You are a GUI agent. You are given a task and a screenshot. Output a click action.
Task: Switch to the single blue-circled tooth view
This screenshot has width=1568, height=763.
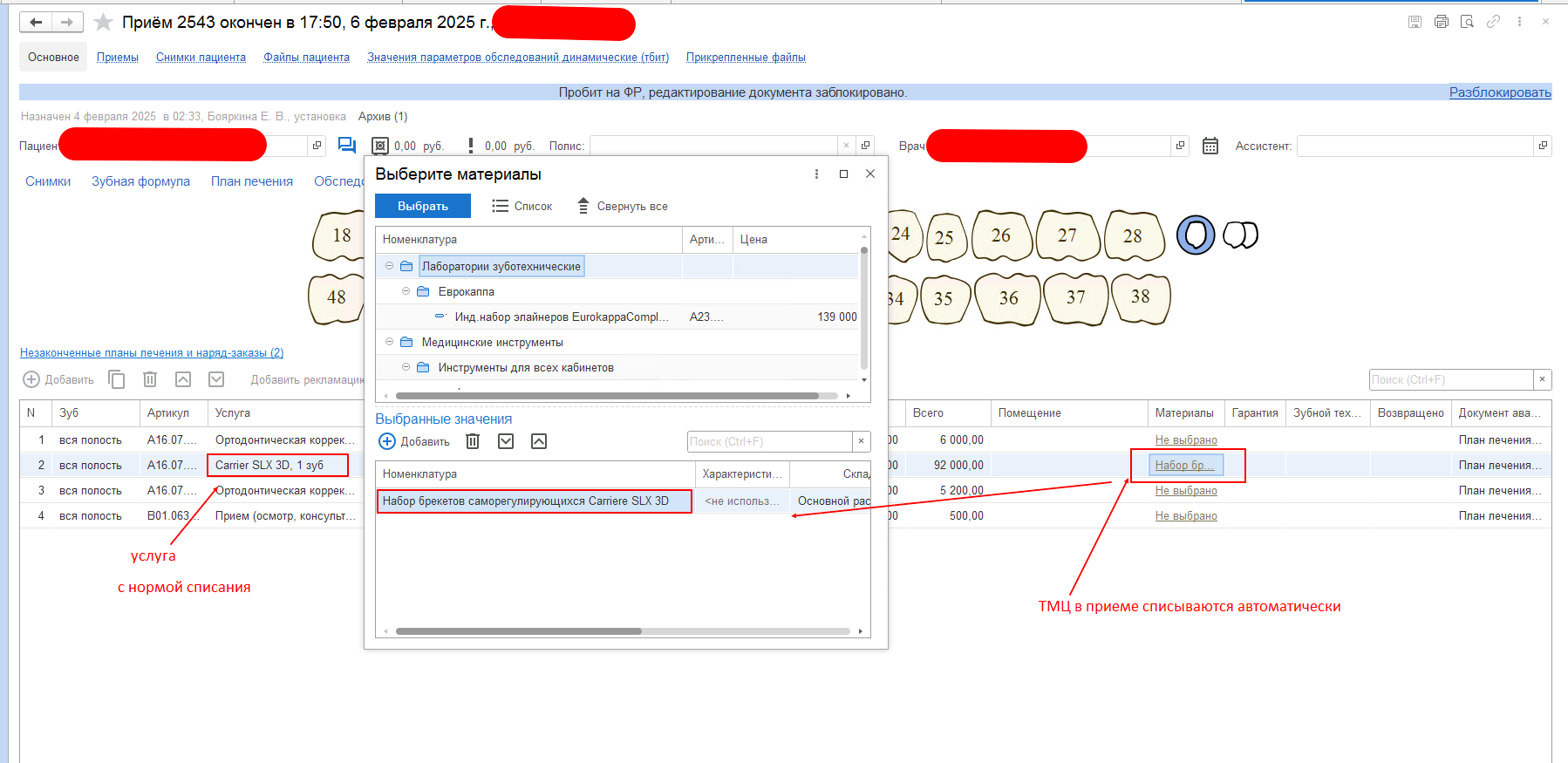point(1196,235)
